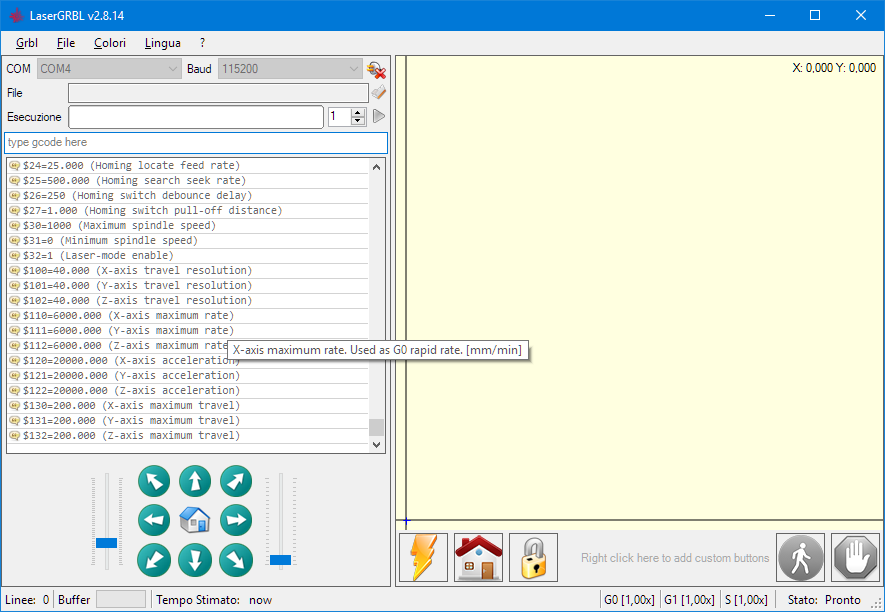The width and height of the screenshot is (885, 612).
Task: Click the Esecuzione progress field
Action: (196, 117)
